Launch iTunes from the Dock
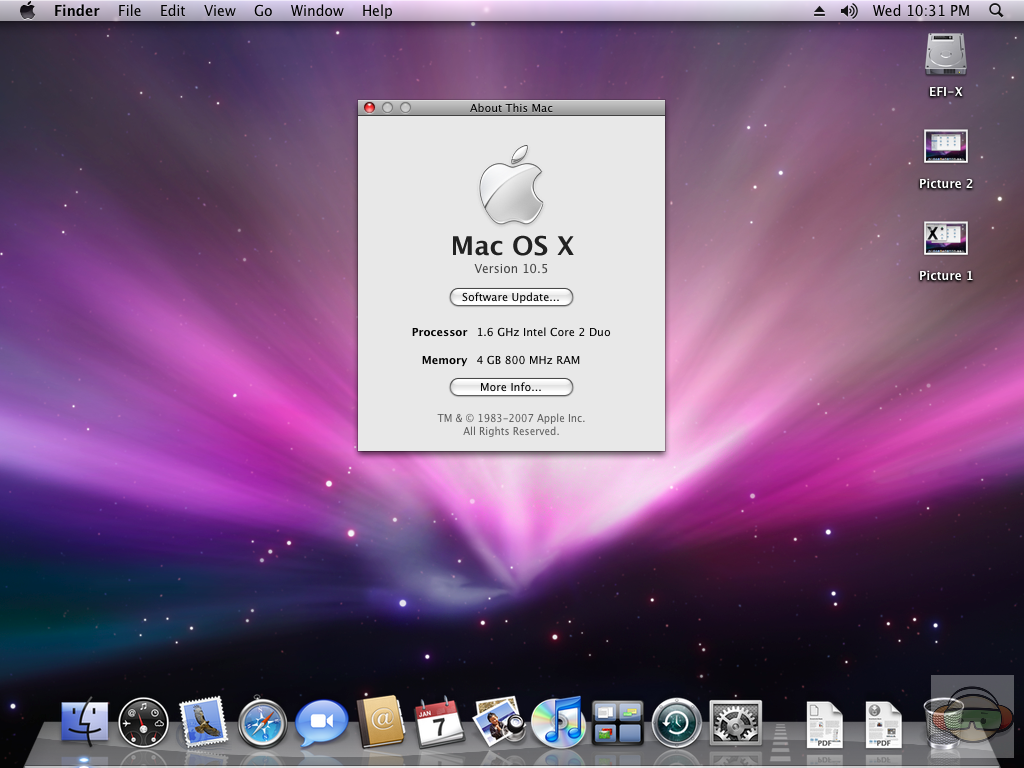The width and height of the screenshot is (1024, 768). click(558, 722)
